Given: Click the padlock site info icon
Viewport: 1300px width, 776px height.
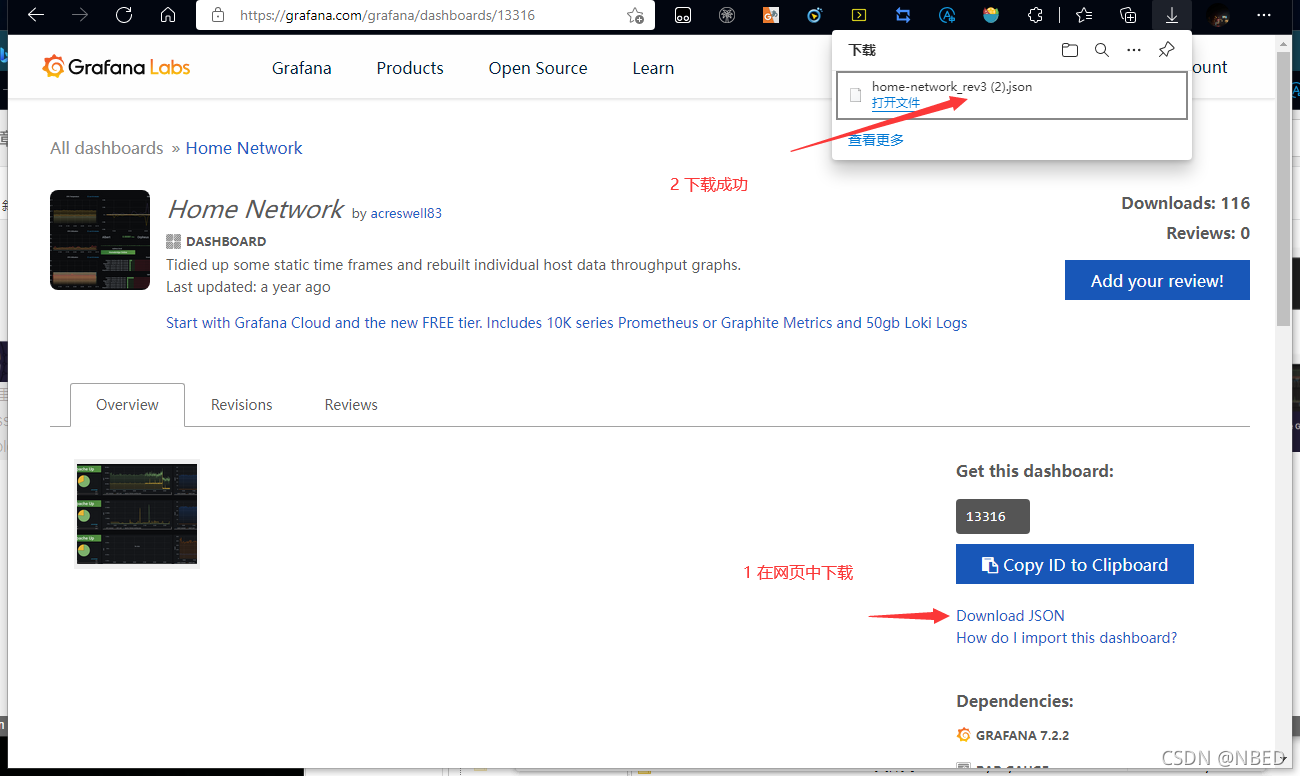Looking at the screenshot, I should (217, 15).
